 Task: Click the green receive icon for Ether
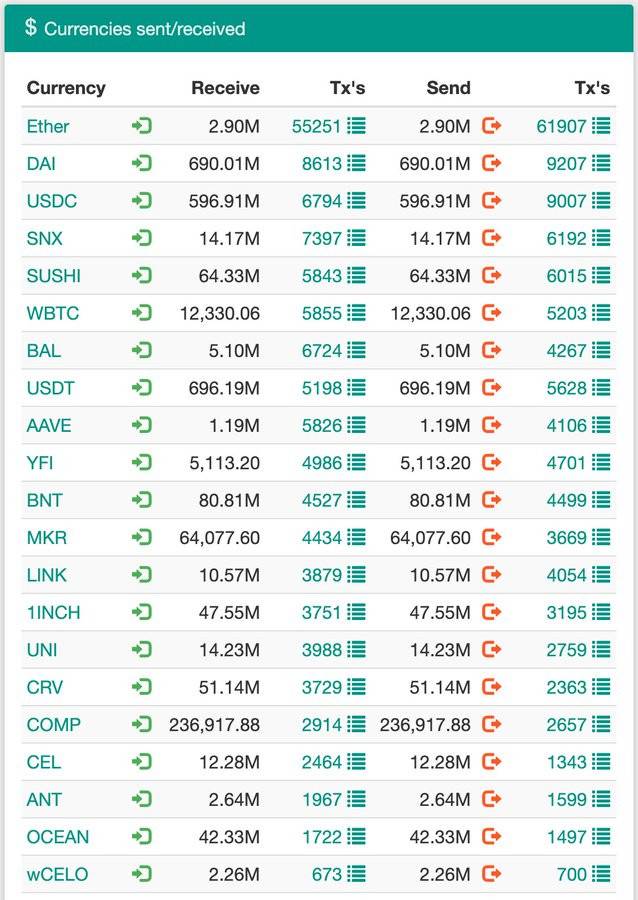(142, 126)
